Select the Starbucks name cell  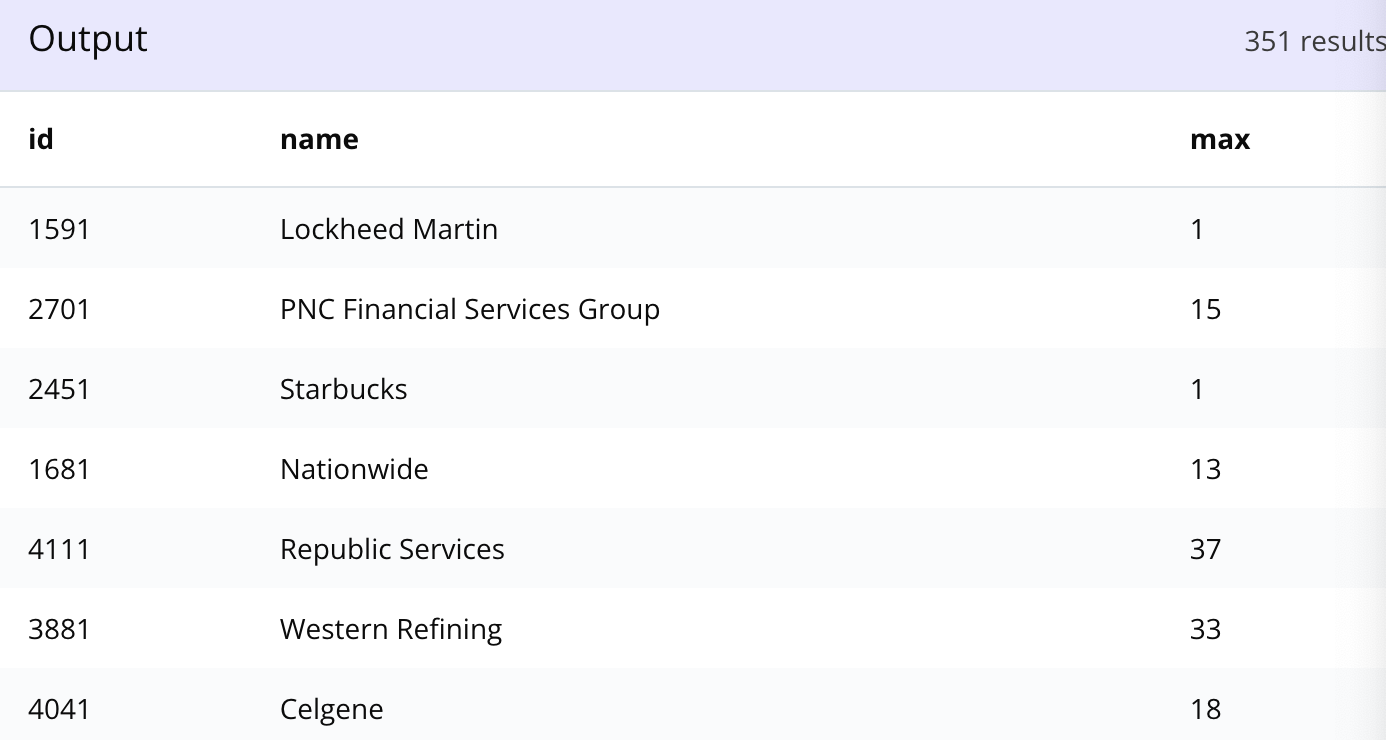pos(344,389)
